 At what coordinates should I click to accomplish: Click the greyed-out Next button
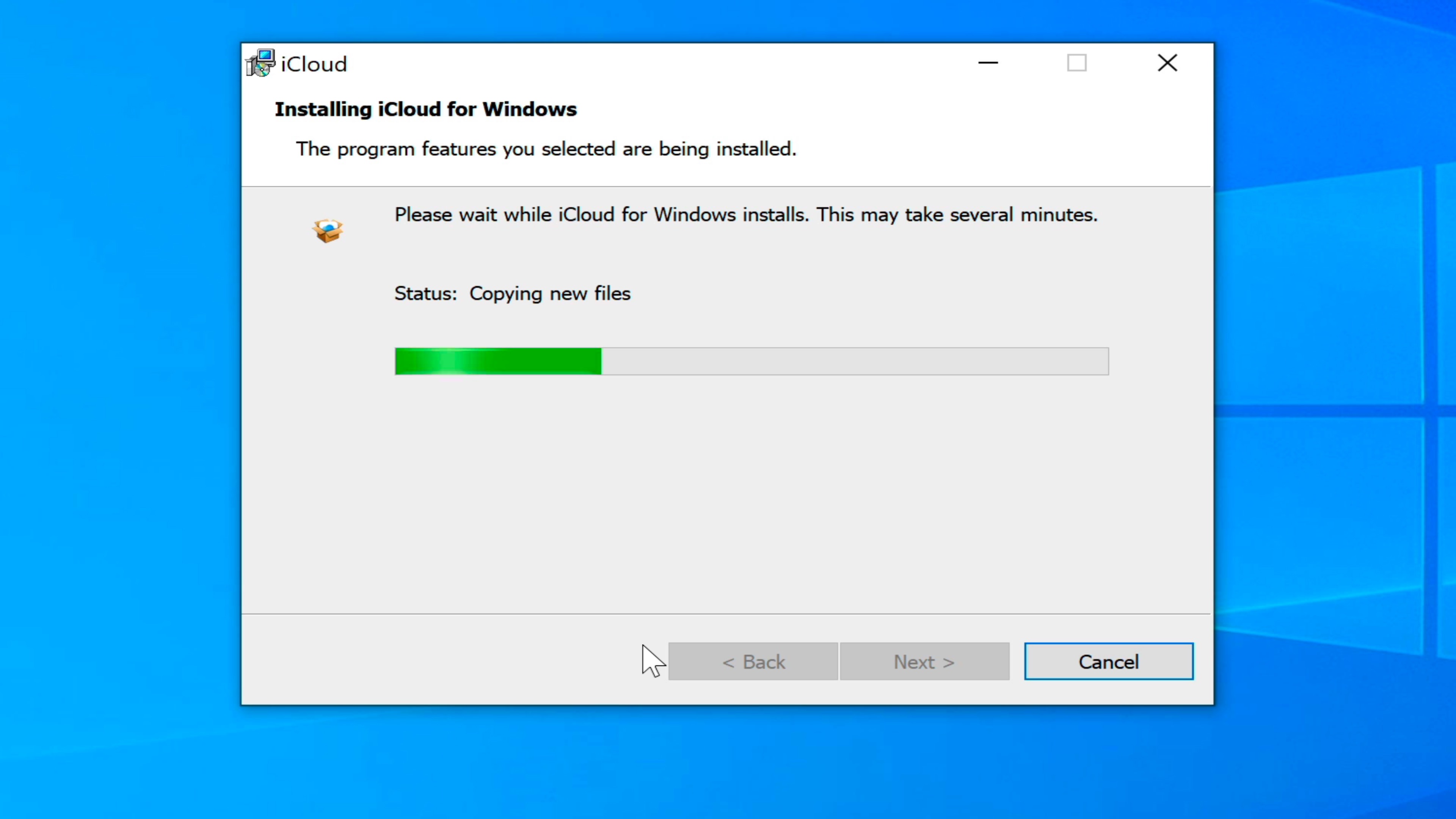pos(924,661)
